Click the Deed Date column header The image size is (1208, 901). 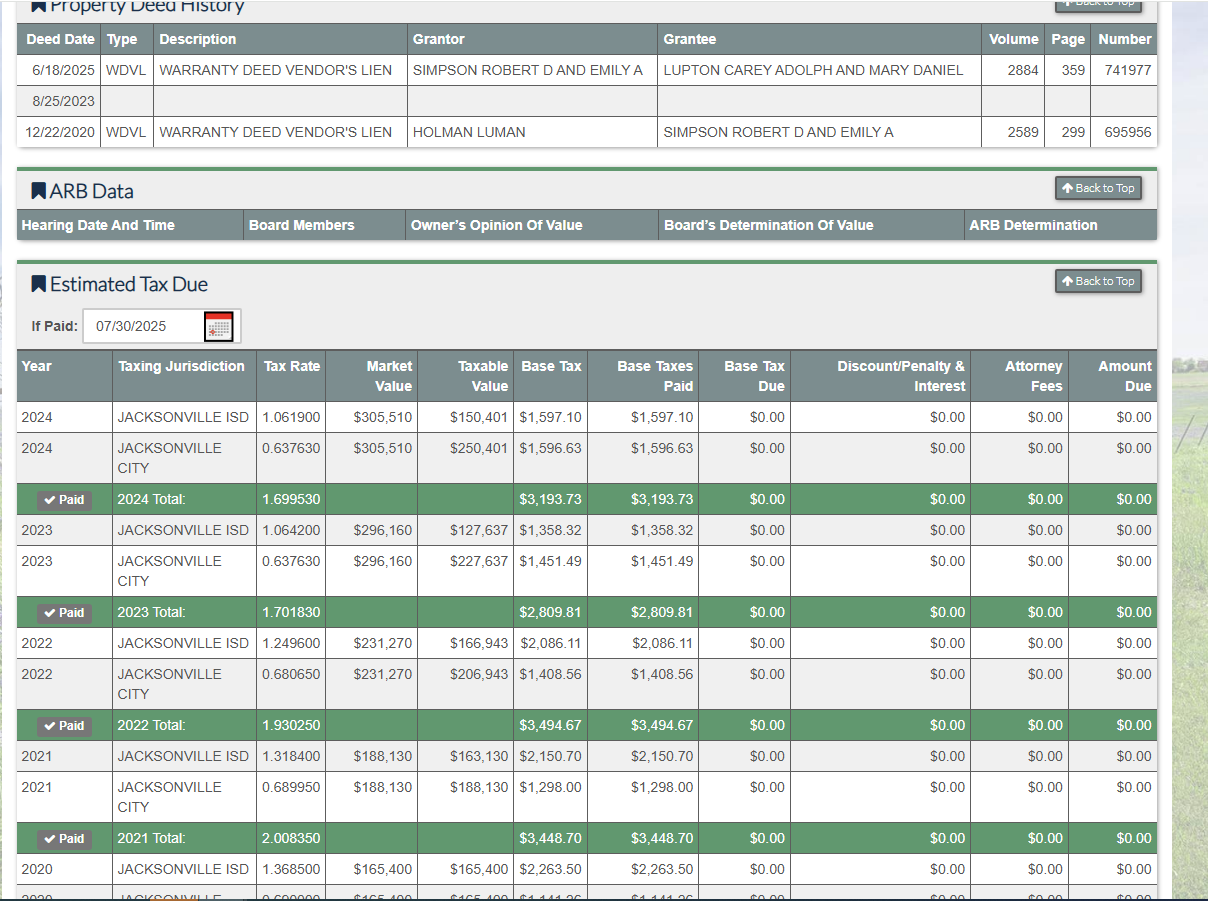(x=60, y=39)
